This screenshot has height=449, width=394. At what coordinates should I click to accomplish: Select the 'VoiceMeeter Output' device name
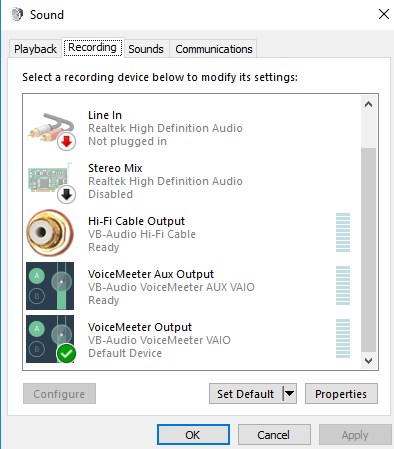[140, 327]
